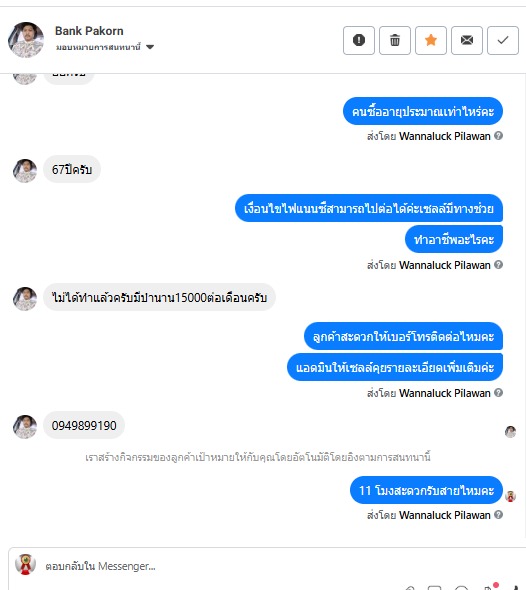Open sender avatar next to pension message

tap(25, 299)
